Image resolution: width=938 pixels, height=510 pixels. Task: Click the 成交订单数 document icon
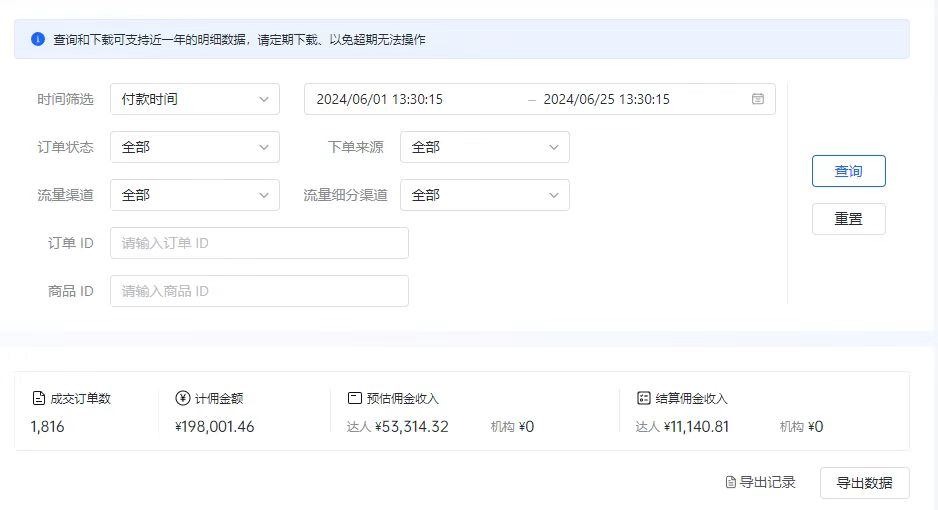tap(38, 398)
